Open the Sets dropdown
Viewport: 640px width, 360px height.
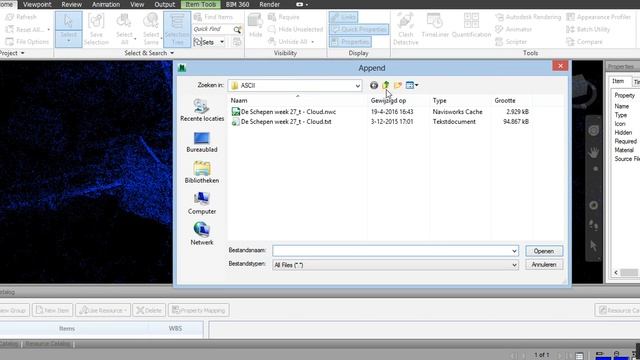[209, 42]
